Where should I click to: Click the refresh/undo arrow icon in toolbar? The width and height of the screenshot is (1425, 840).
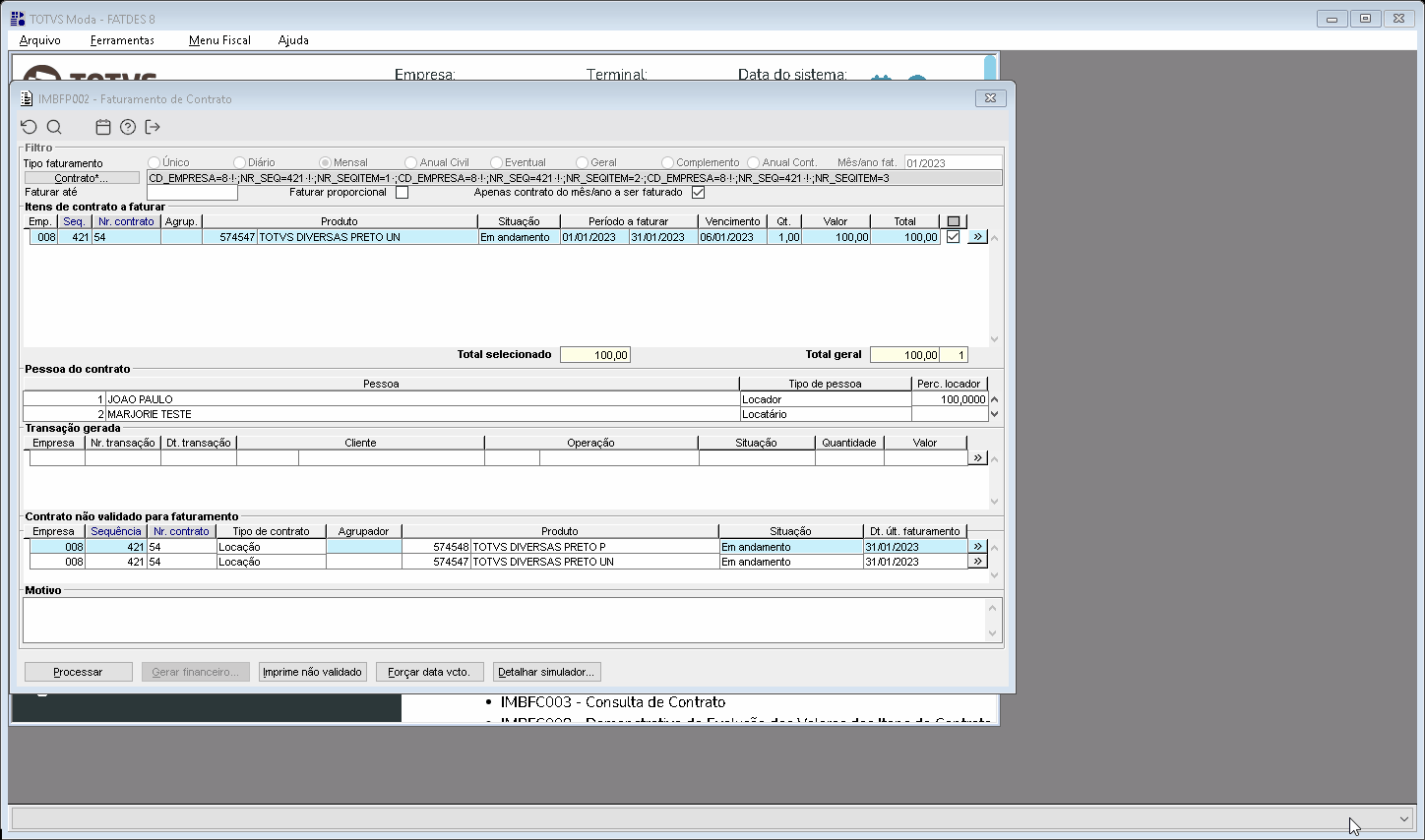click(x=29, y=127)
